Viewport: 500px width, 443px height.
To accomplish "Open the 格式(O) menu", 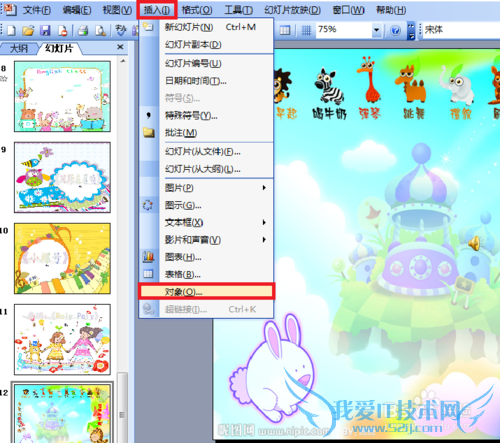I will (197, 10).
